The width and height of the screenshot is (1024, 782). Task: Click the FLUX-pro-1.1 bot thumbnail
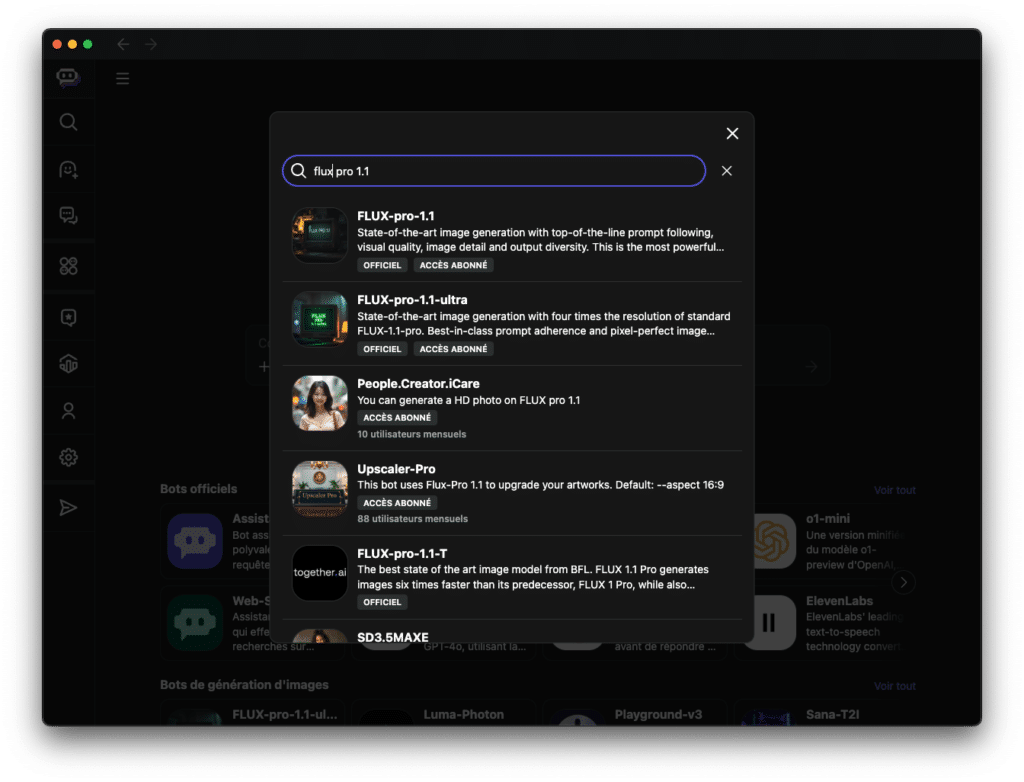pos(319,235)
